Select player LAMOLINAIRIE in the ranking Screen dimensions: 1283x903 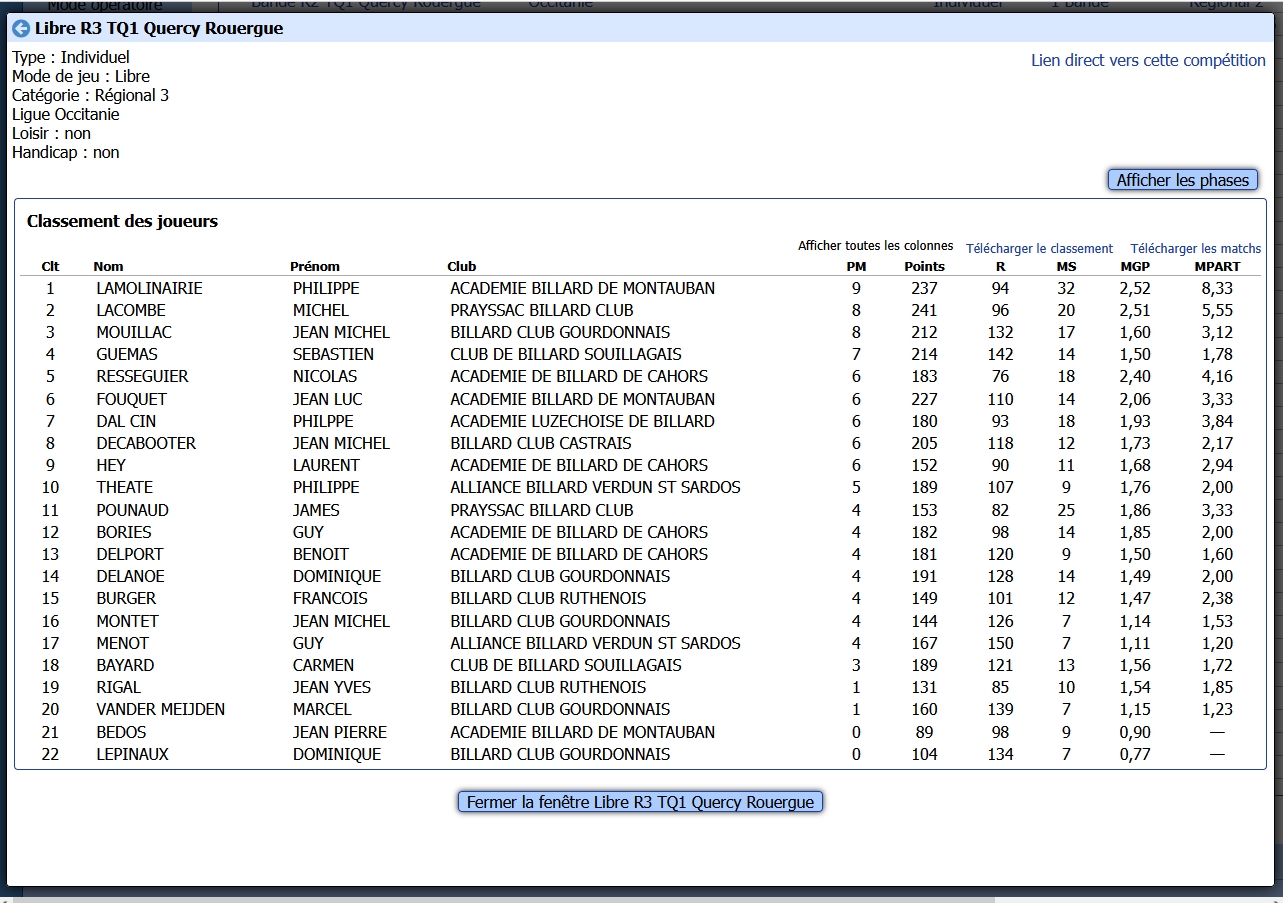pos(149,289)
